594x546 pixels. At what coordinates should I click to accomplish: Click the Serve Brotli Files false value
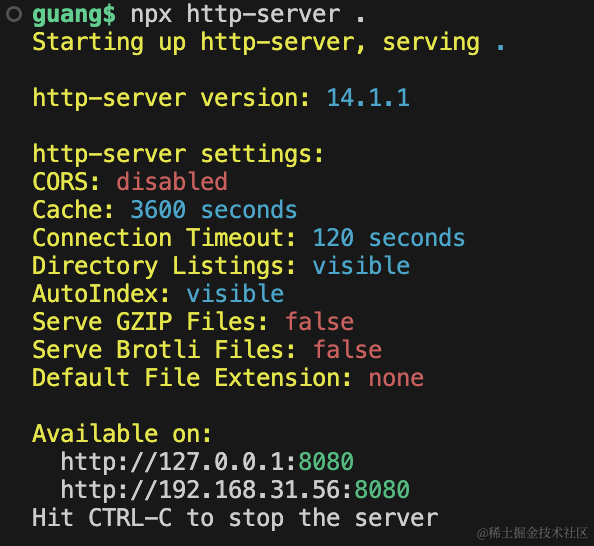coord(347,349)
